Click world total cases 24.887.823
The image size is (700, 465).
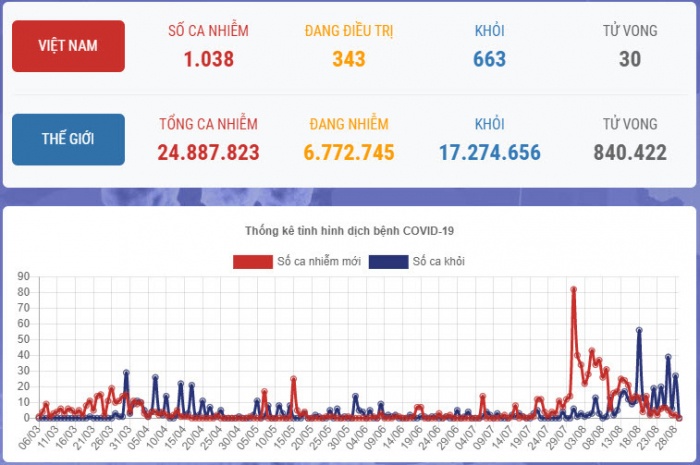tap(208, 153)
